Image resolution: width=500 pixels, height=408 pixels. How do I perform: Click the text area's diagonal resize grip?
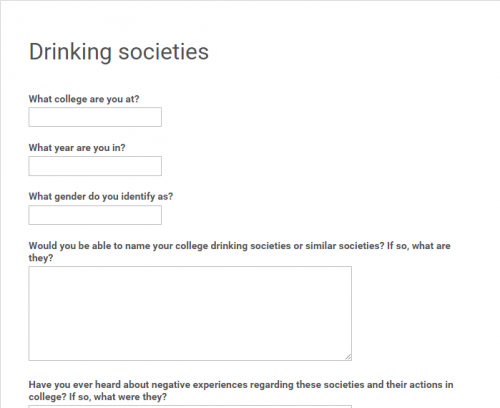(348, 357)
